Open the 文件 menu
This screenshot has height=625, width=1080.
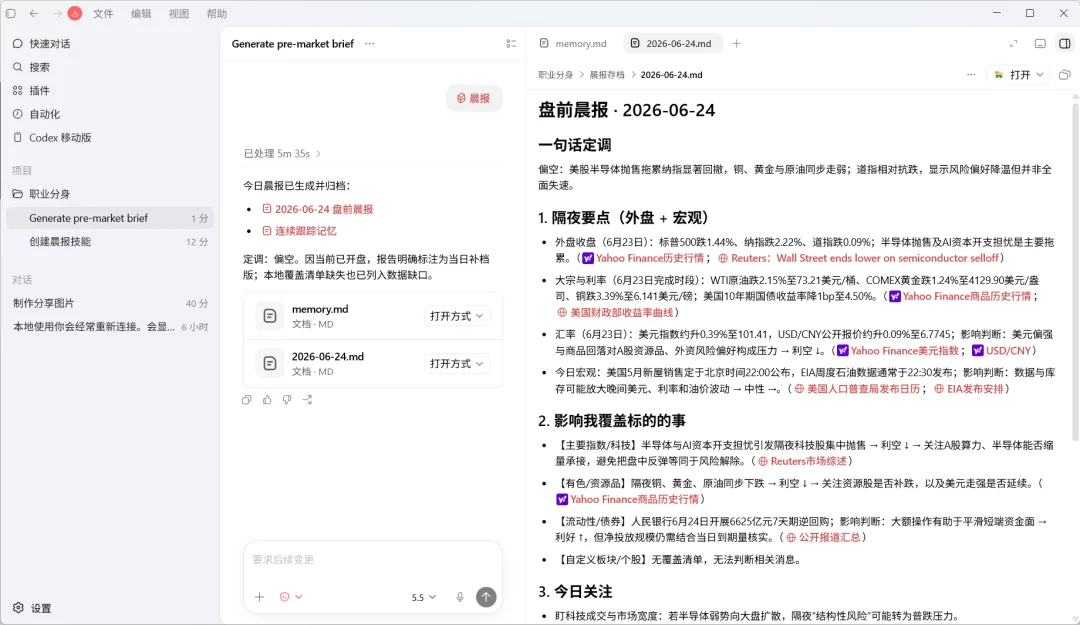point(103,13)
